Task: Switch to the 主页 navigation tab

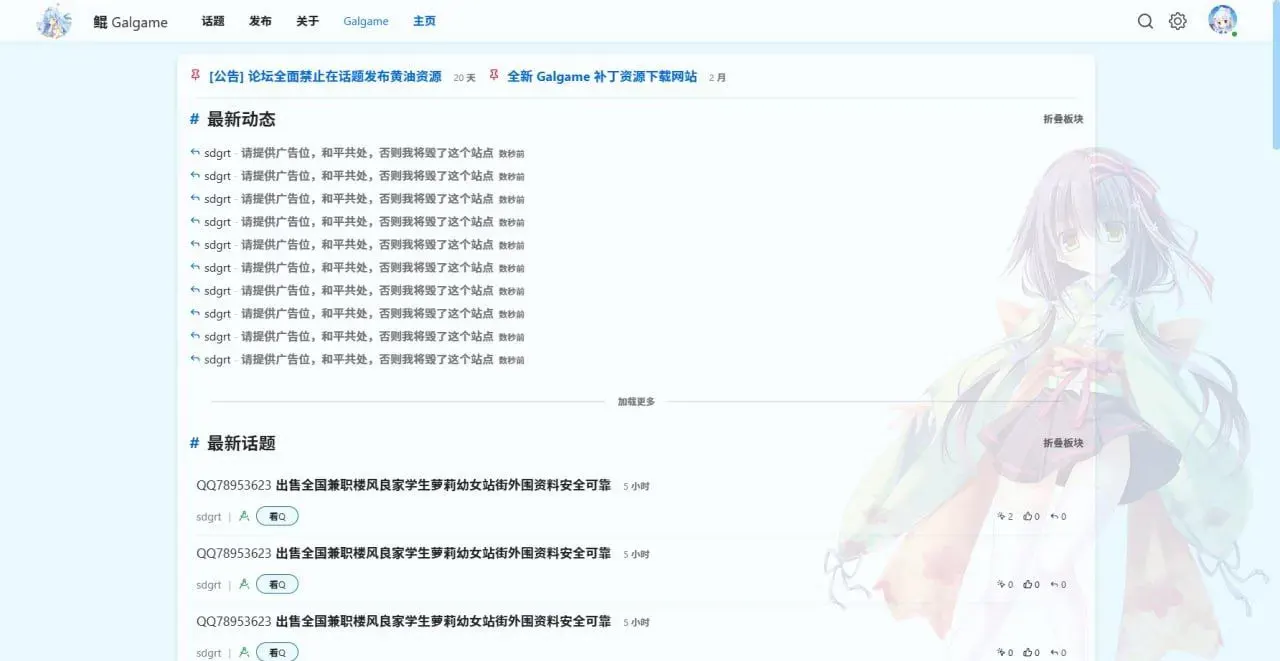Action: point(424,21)
